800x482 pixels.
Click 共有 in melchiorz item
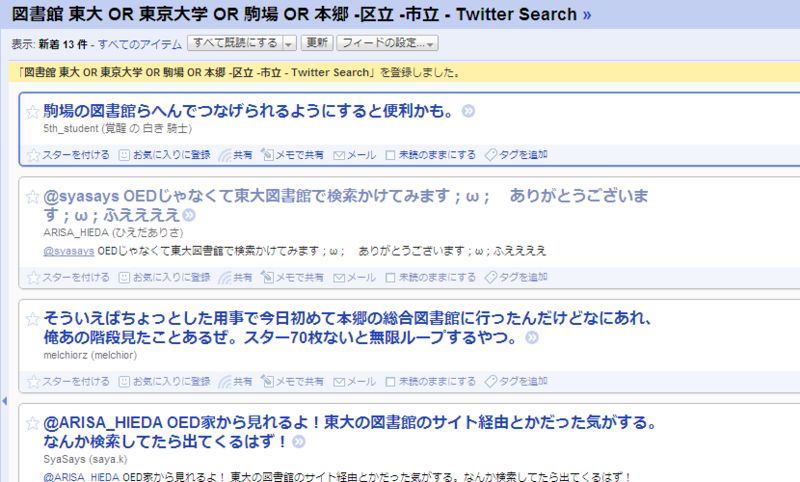[x=236, y=382]
